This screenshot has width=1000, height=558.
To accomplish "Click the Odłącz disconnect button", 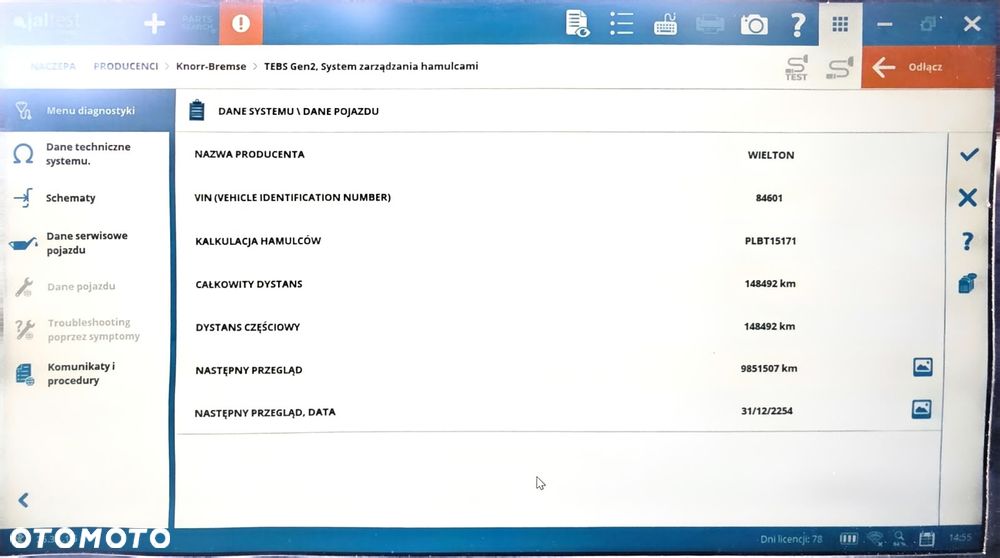I will tap(926, 67).
